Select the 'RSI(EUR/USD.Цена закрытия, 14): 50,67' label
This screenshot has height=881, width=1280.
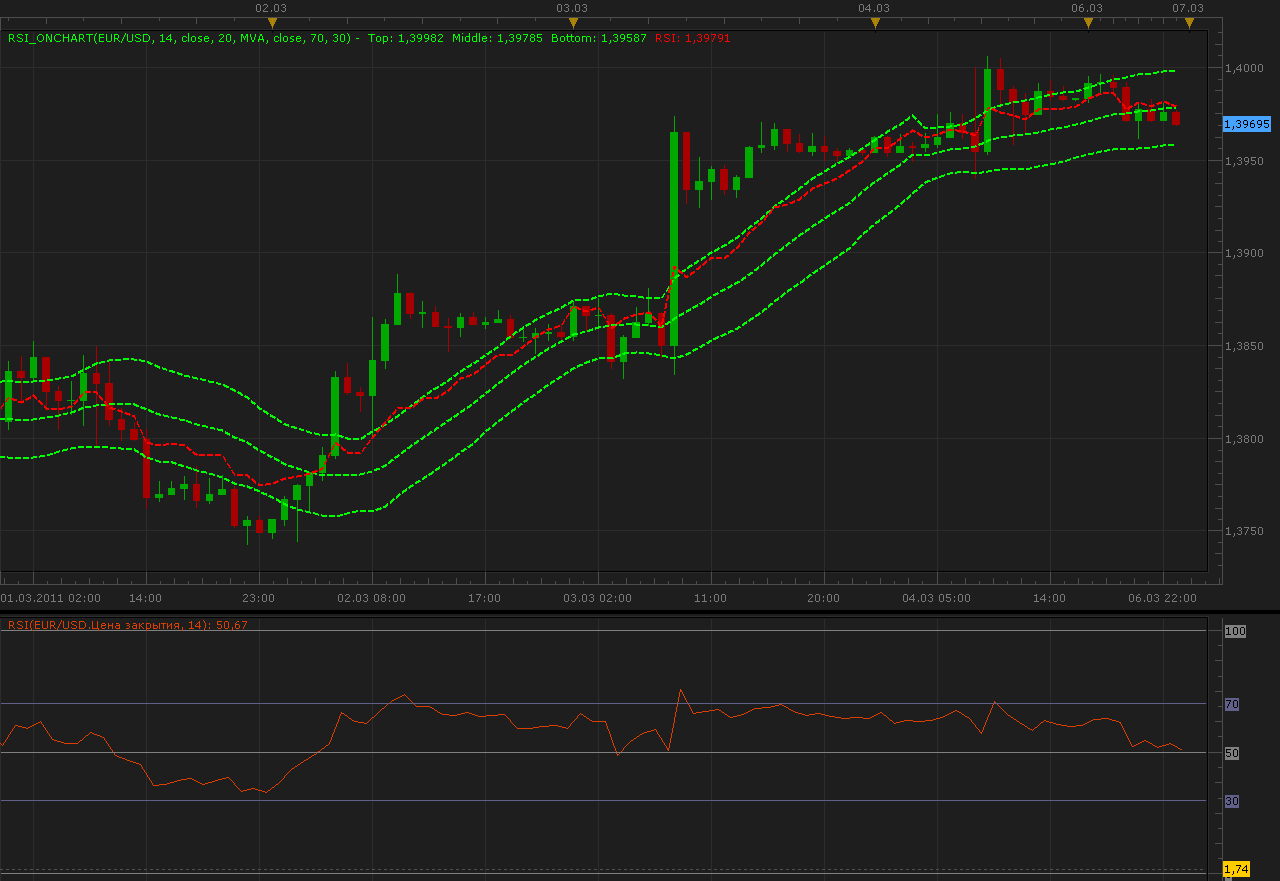coord(128,625)
